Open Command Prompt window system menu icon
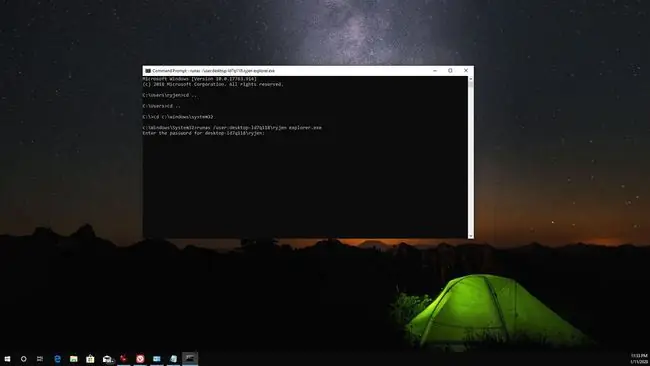Viewport: 650px width, 366px height. pos(148,71)
